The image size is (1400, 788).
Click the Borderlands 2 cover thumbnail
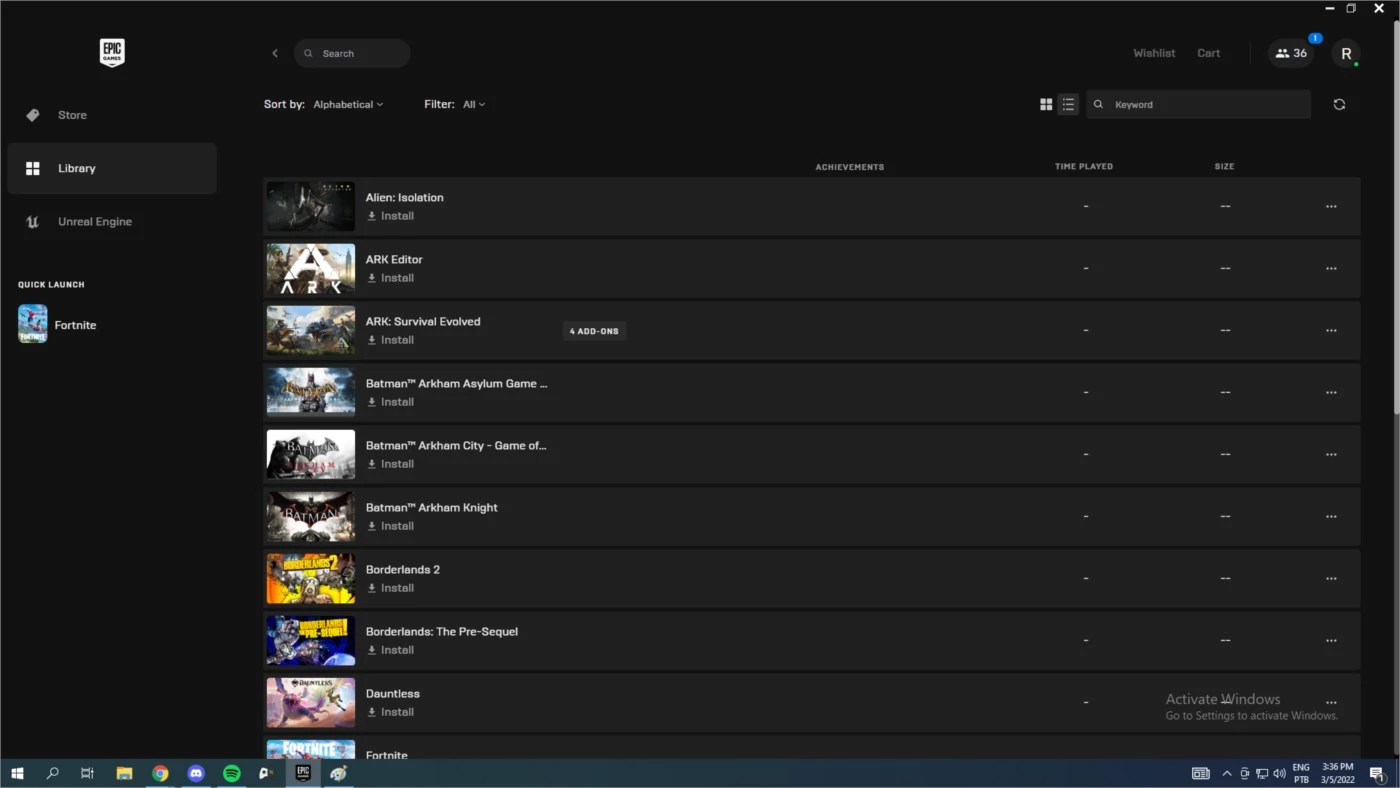pos(311,578)
